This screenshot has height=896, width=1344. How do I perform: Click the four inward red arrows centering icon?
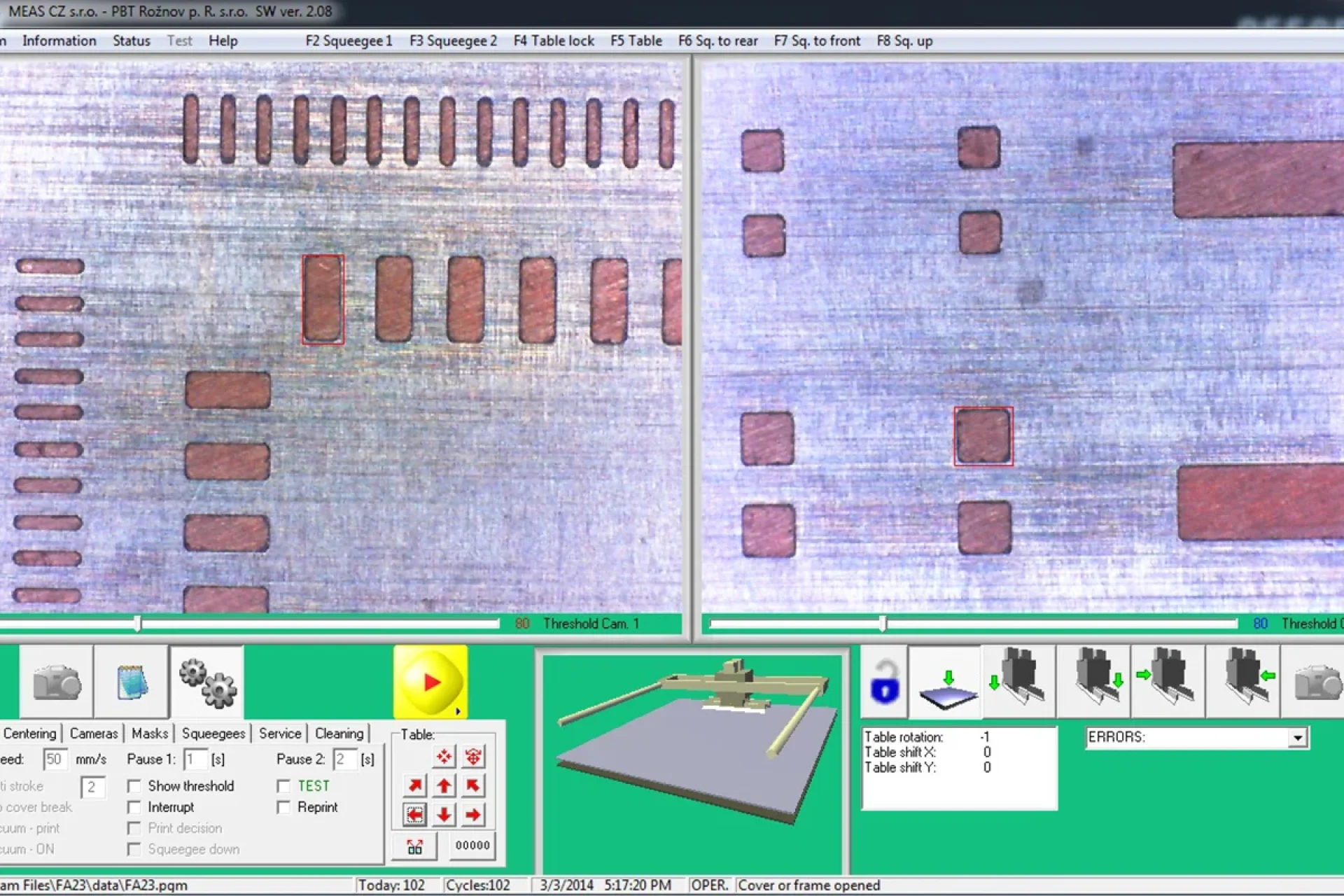click(444, 757)
